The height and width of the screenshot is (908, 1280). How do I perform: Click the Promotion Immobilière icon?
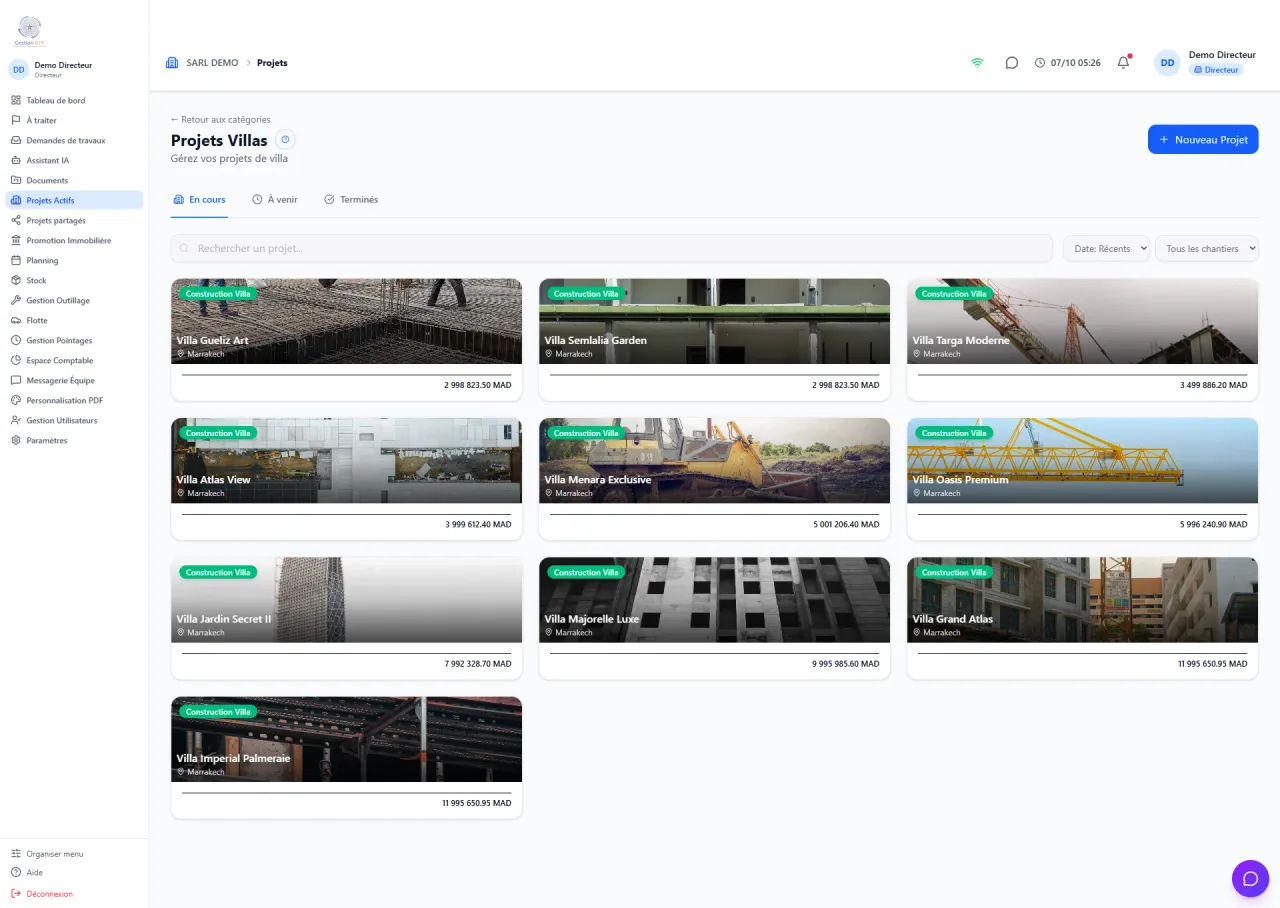pyautogui.click(x=16, y=240)
